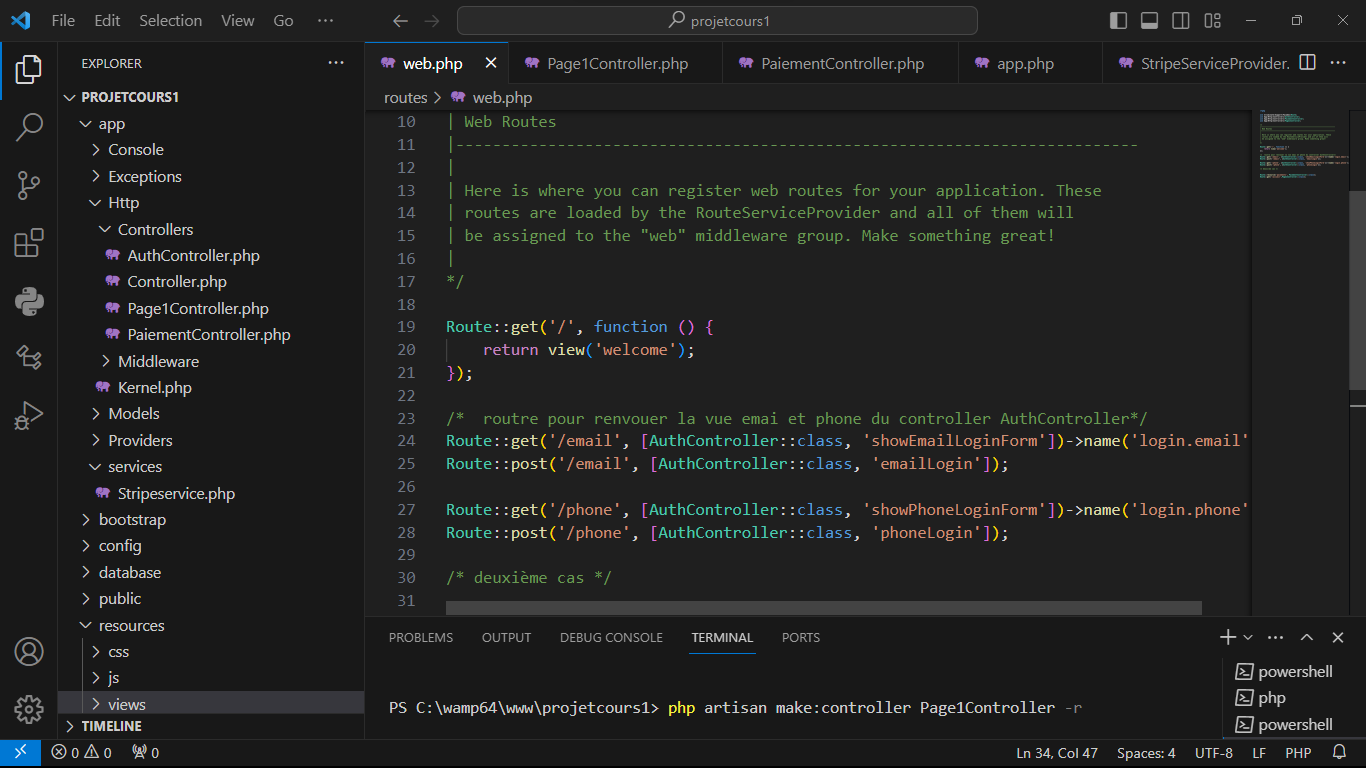Expand the Providers folder

click(x=211, y=440)
